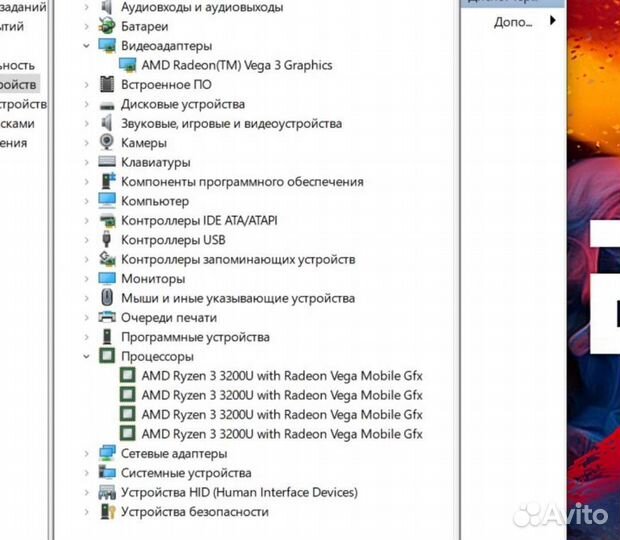Click the Сетевые адаптеры network icon
This screenshot has height=540, width=620.
[107, 453]
